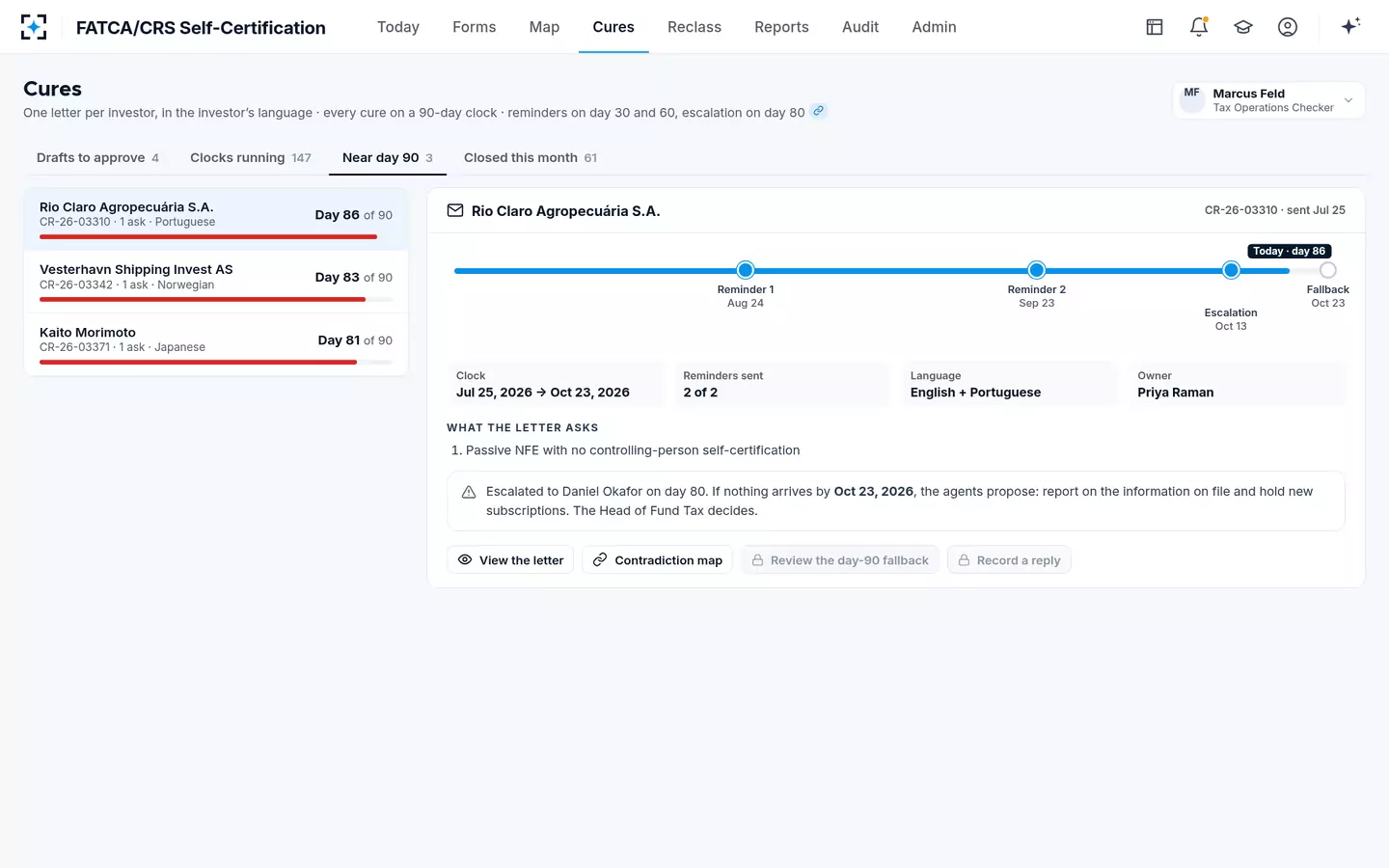Open the Reclass tab
Image resolution: width=1389 pixels, height=868 pixels.
pyautogui.click(x=694, y=27)
